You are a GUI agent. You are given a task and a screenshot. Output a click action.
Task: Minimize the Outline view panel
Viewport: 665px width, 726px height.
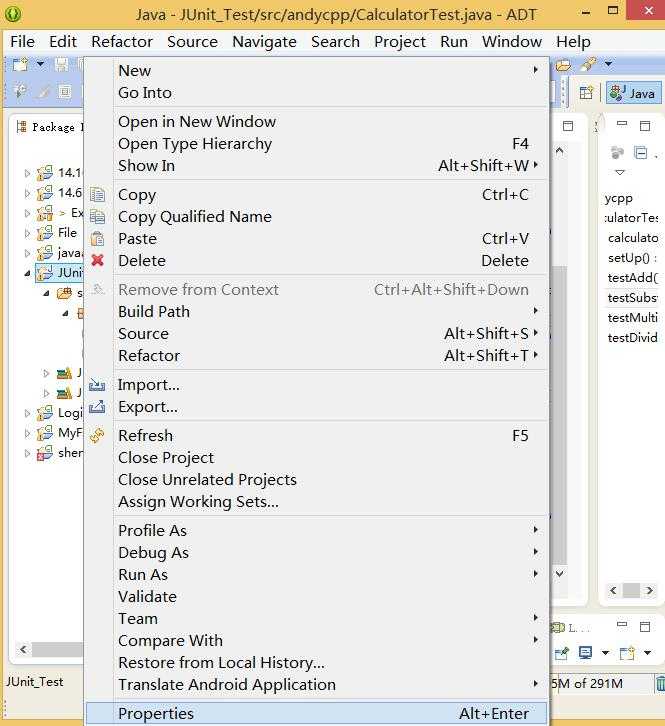pyautogui.click(x=622, y=124)
